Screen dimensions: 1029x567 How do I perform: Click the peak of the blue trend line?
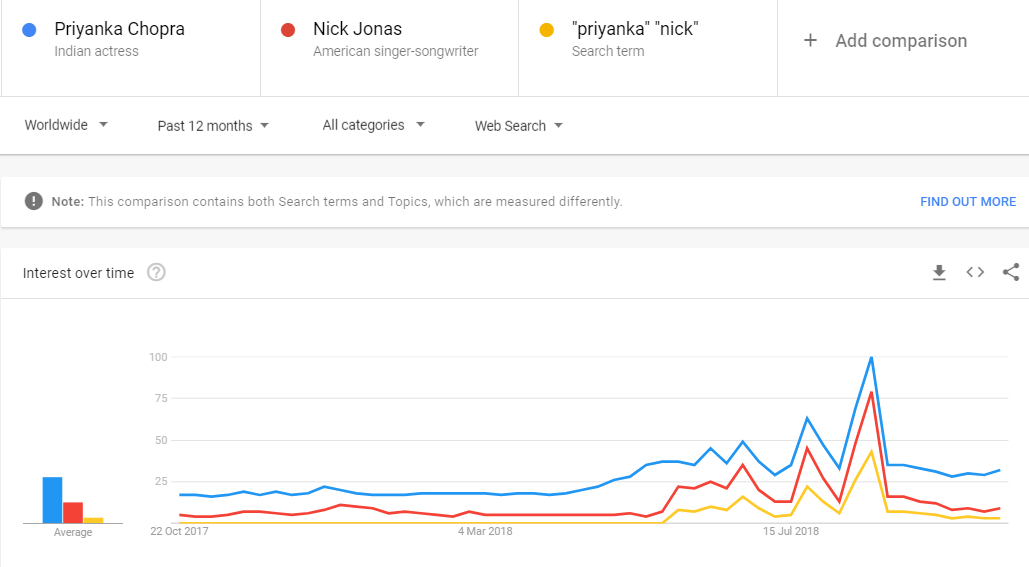click(x=871, y=358)
